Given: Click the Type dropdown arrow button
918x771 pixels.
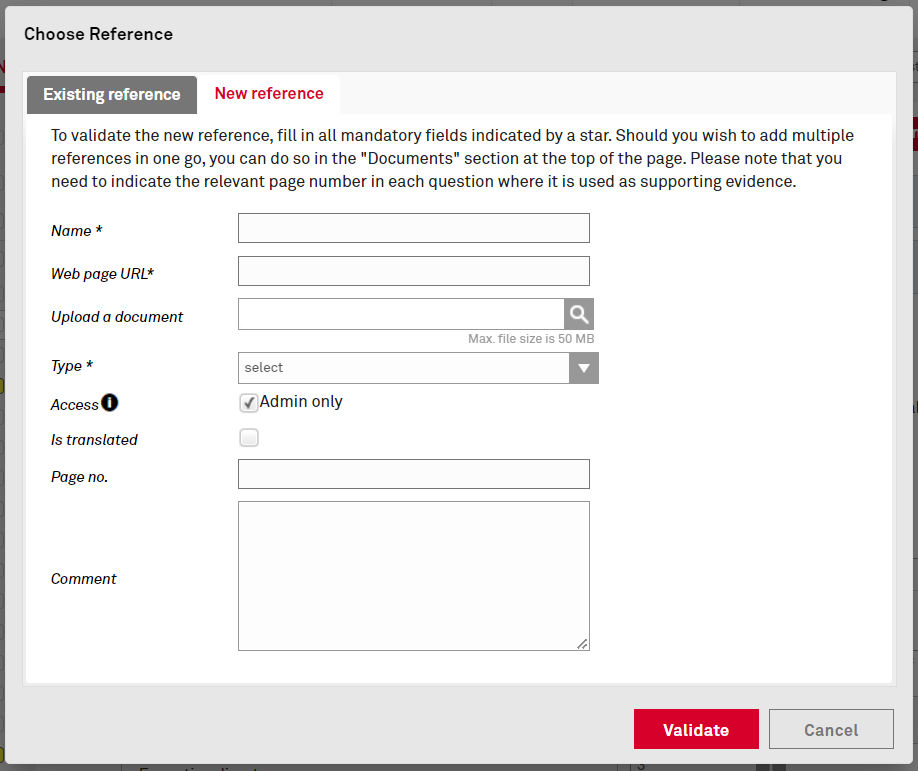Looking at the screenshot, I should (x=584, y=368).
